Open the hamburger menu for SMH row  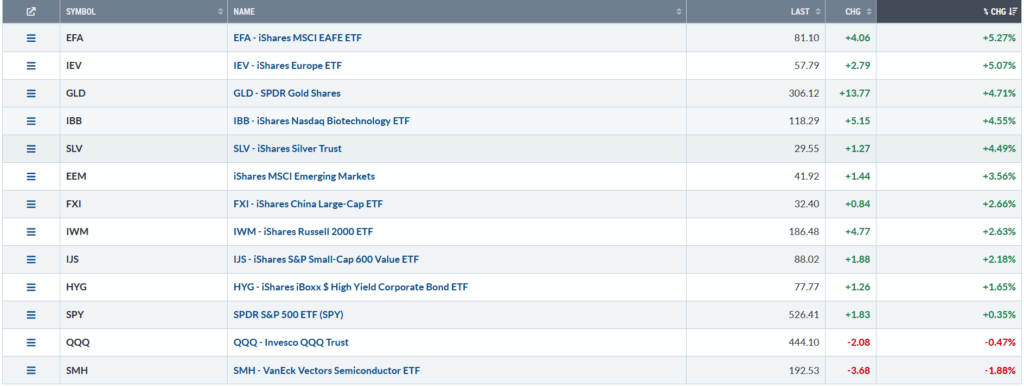click(31, 370)
